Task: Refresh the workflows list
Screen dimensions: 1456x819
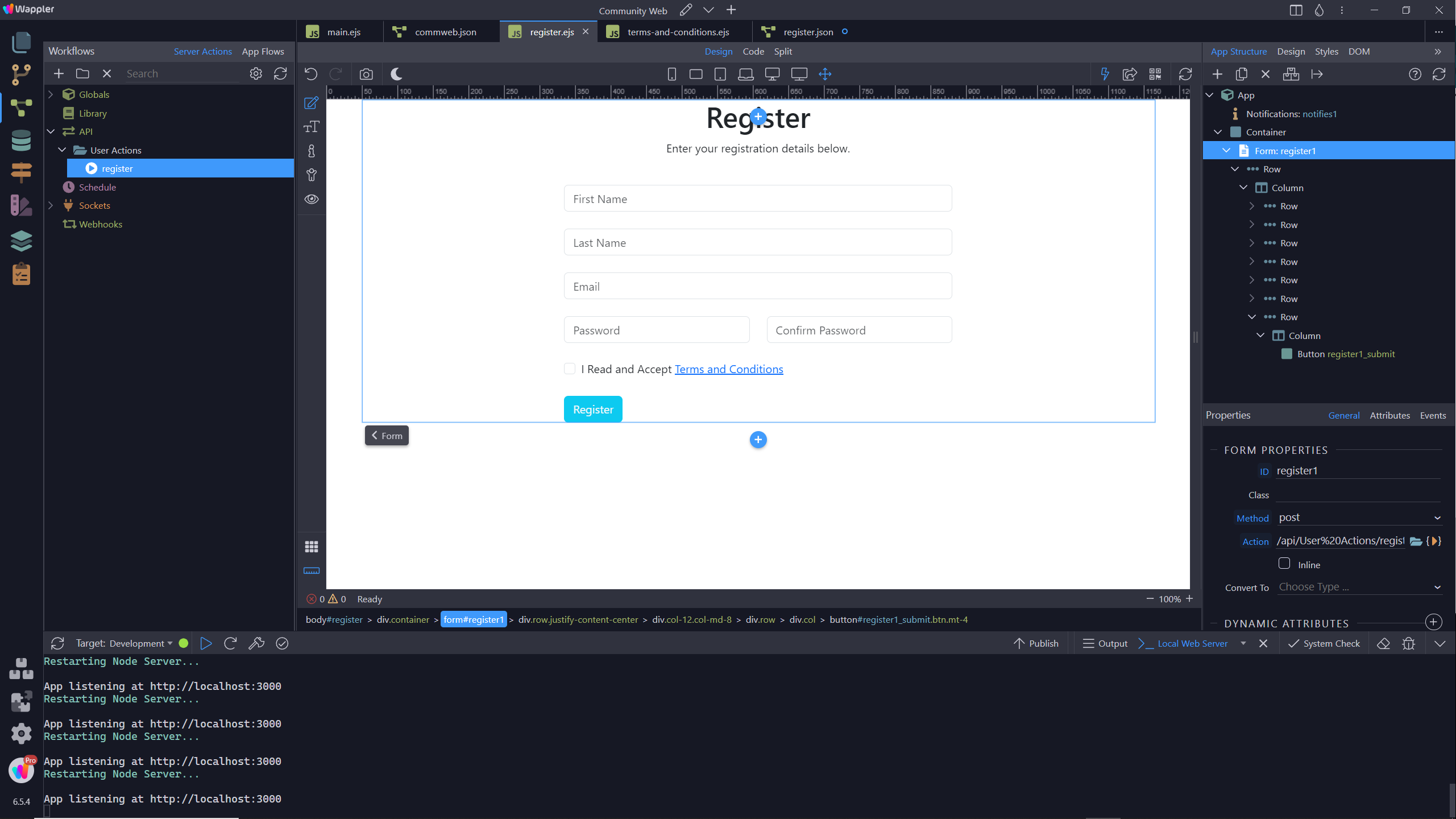Action: 280,73
